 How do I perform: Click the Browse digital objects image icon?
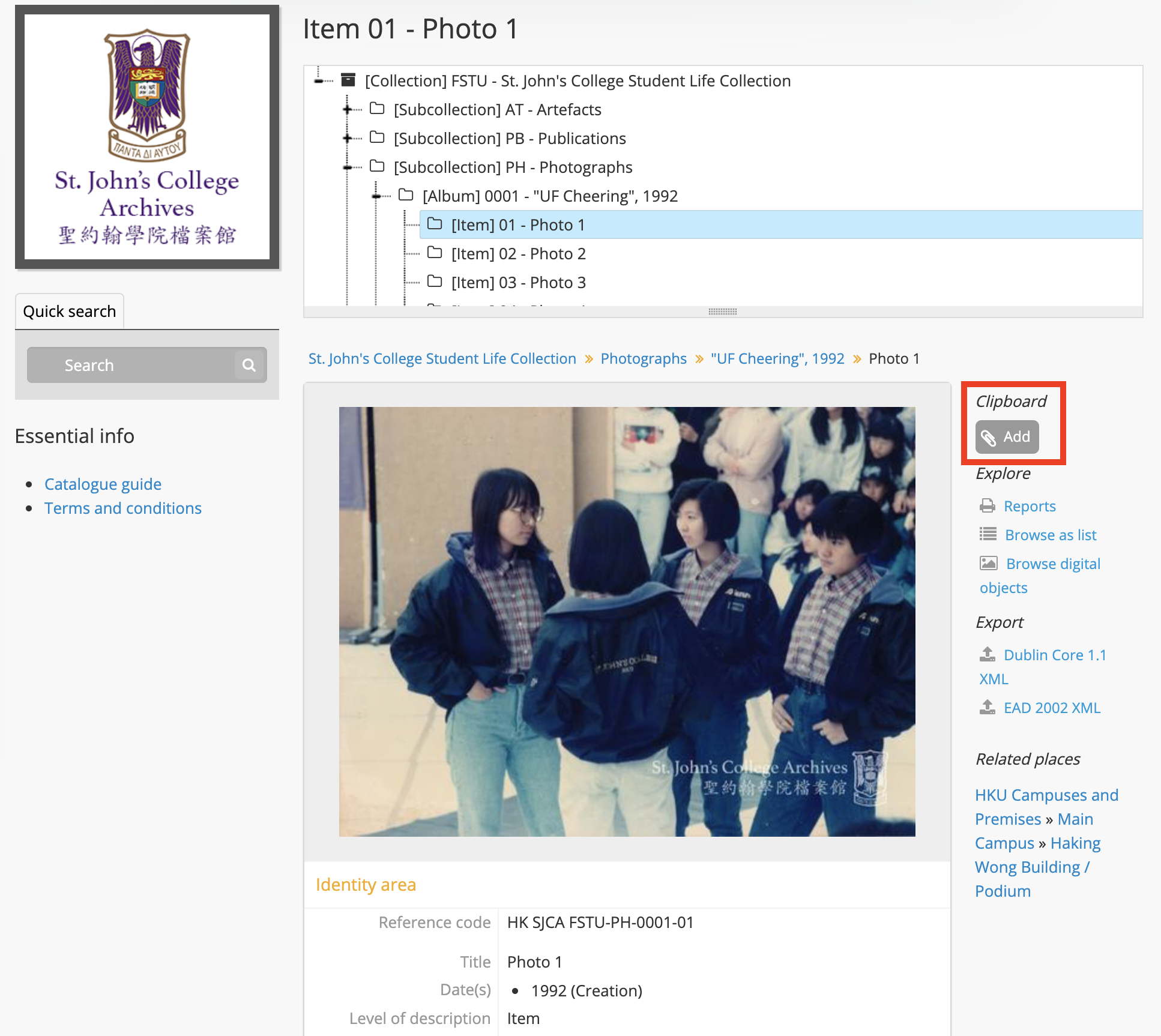(x=988, y=563)
